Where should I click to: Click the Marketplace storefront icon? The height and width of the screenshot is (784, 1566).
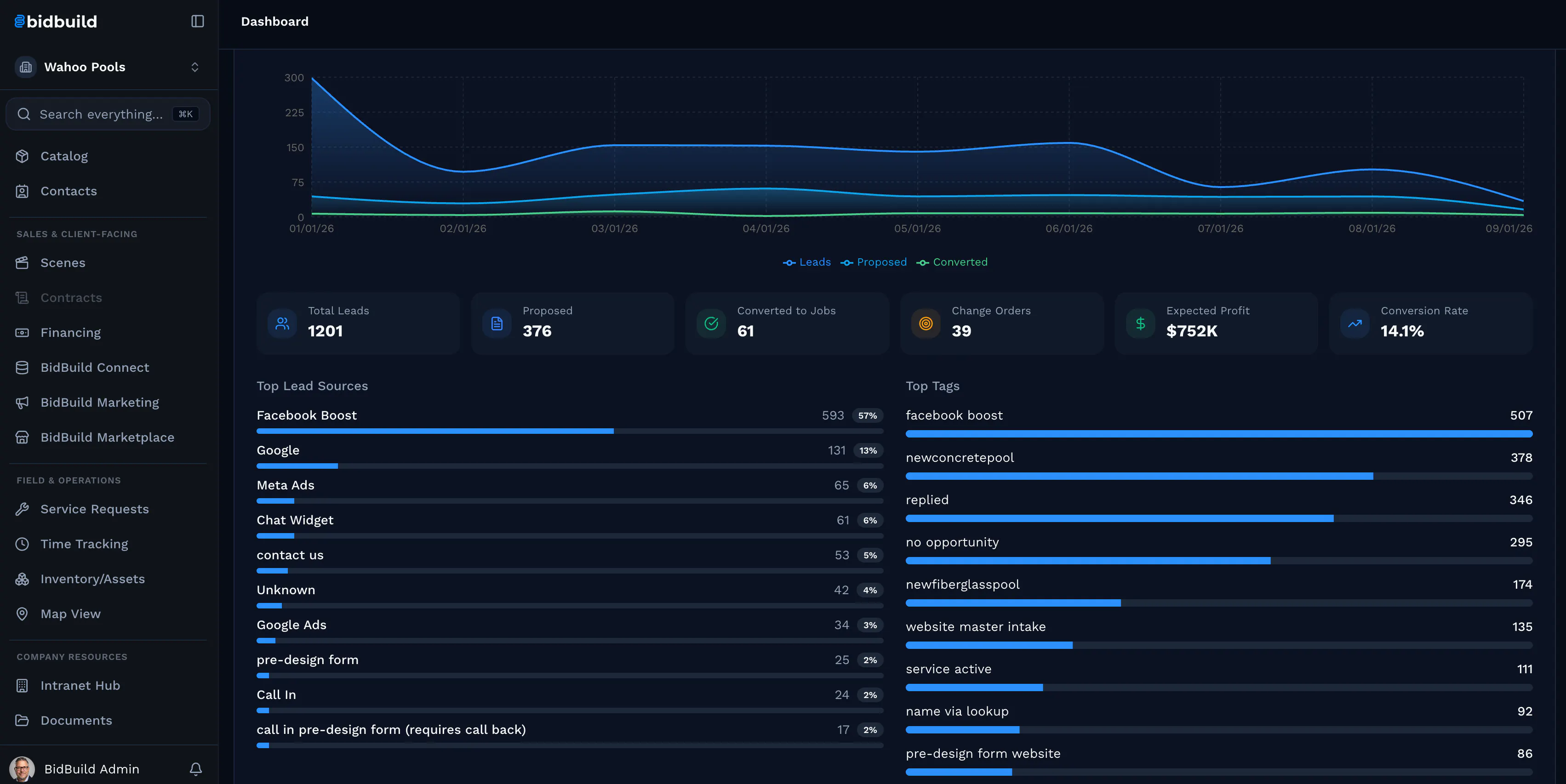(23, 437)
